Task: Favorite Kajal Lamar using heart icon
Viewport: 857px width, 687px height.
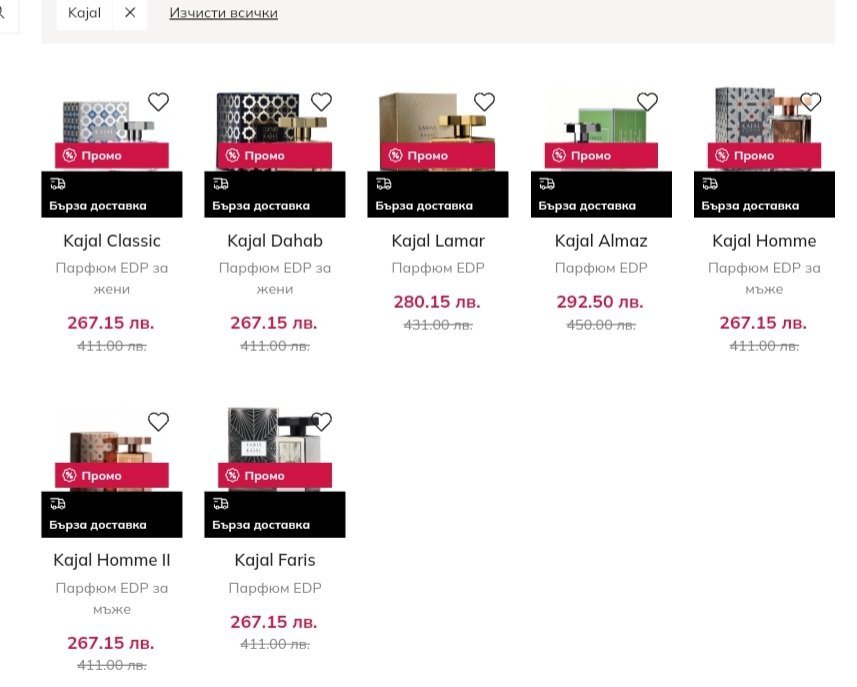Action: [x=484, y=102]
